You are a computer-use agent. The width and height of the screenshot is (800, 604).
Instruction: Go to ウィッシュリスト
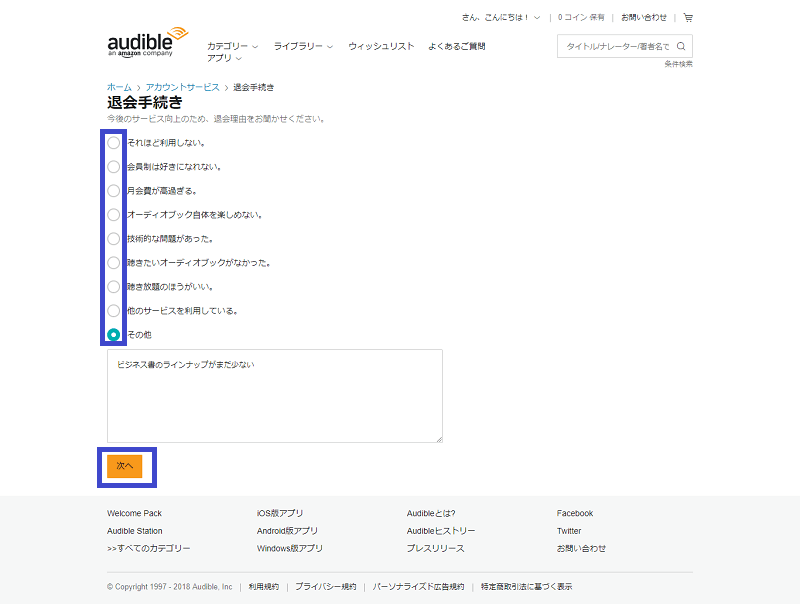(x=381, y=46)
